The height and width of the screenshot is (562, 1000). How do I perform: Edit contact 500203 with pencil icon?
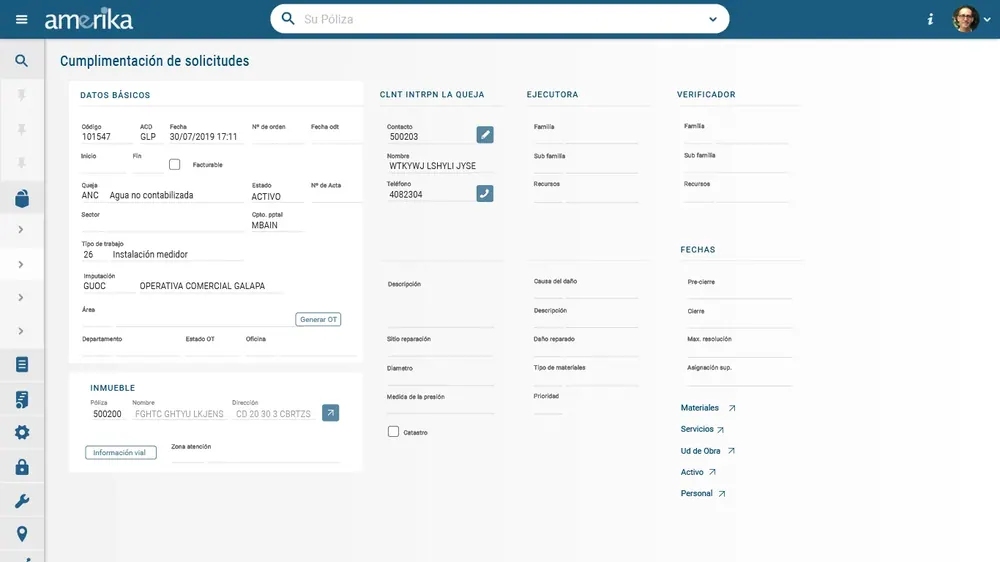485,135
